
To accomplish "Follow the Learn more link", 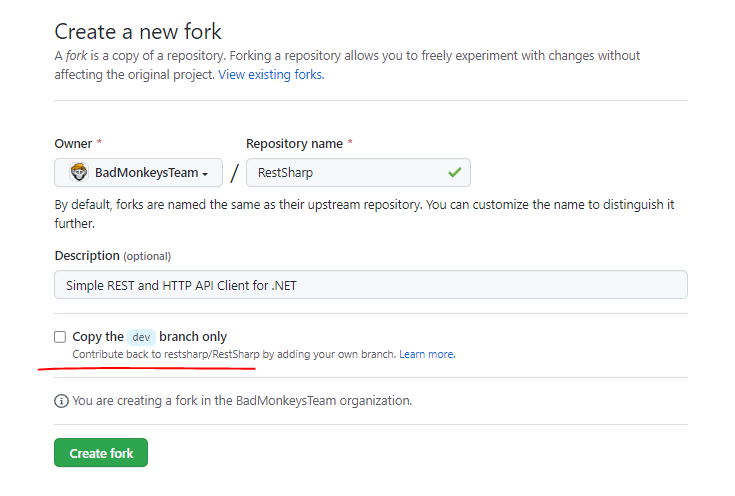I will [427, 354].
